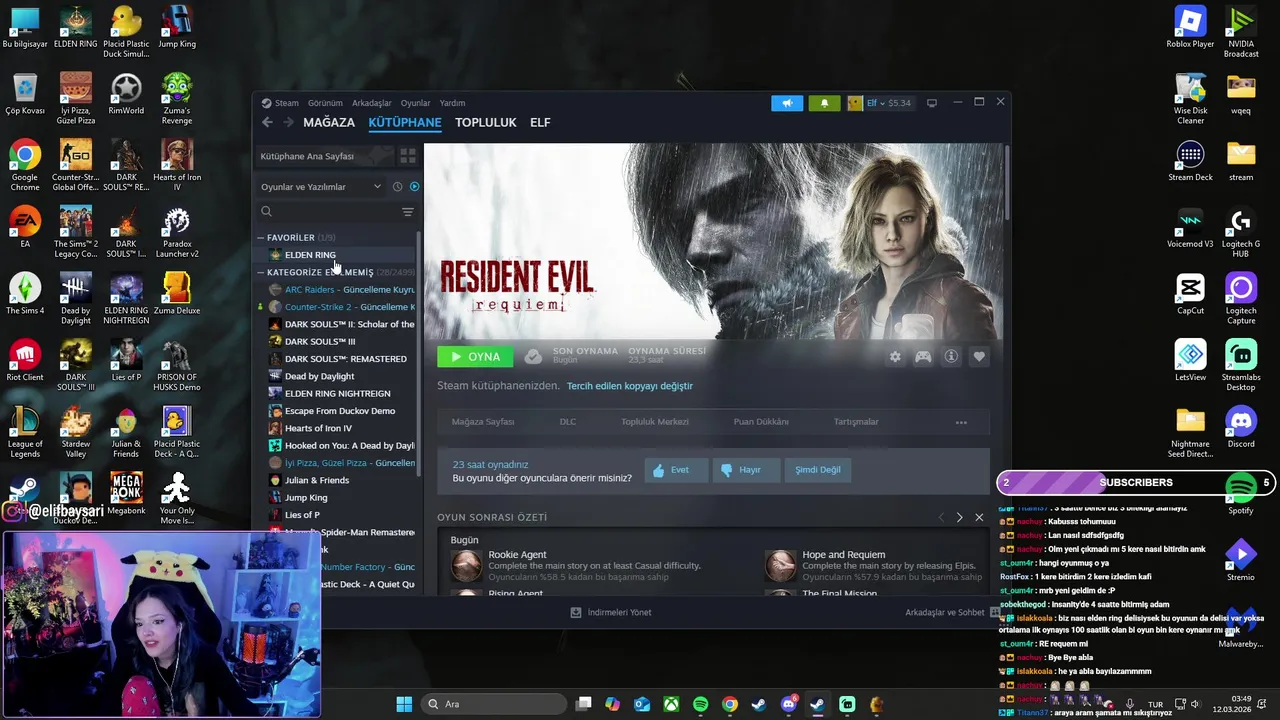The height and width of the screenshot is (720, 1280).
Task: Click the taskbar Ara search box
Action: (493, 704)
